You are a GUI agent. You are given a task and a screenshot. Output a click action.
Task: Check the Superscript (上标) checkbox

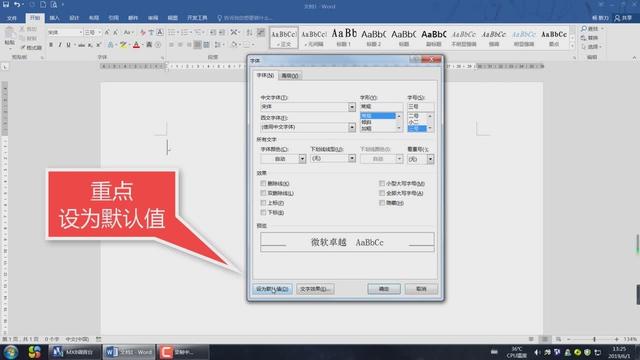point(263,203)
